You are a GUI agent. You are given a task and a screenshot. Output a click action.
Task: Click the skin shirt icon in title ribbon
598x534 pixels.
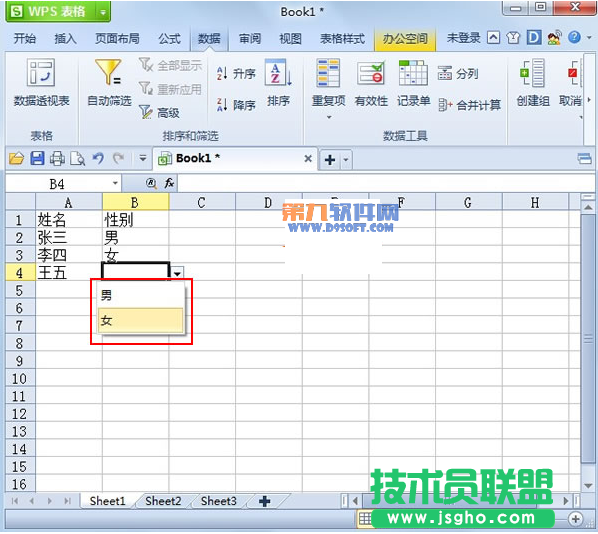click(x=513, y=38)
